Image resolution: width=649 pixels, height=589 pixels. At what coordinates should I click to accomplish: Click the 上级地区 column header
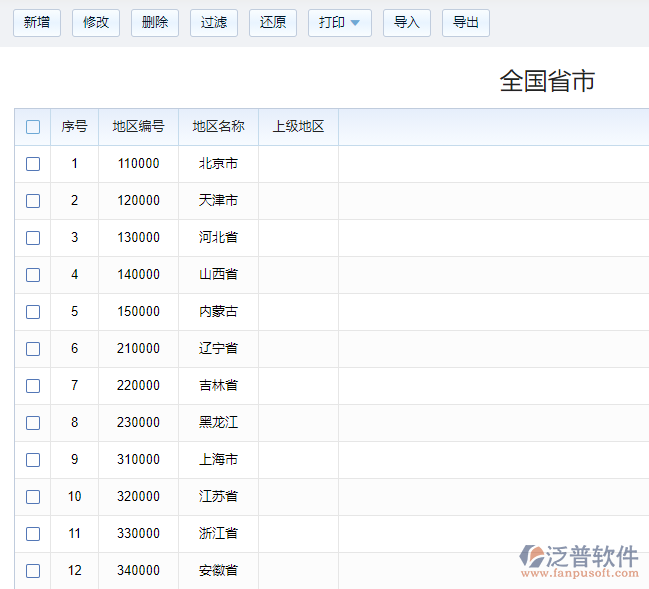pos(298,127)
